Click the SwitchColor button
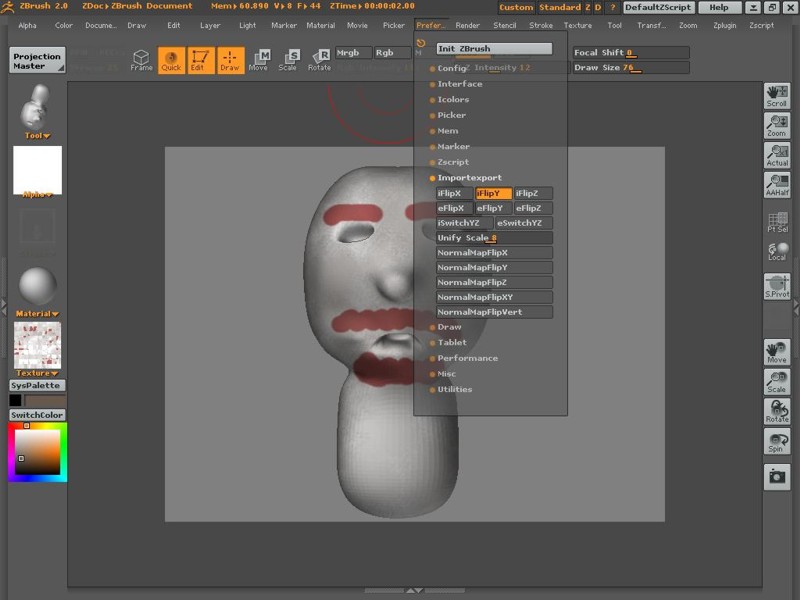800x600 pixels. tap(37, 415)
